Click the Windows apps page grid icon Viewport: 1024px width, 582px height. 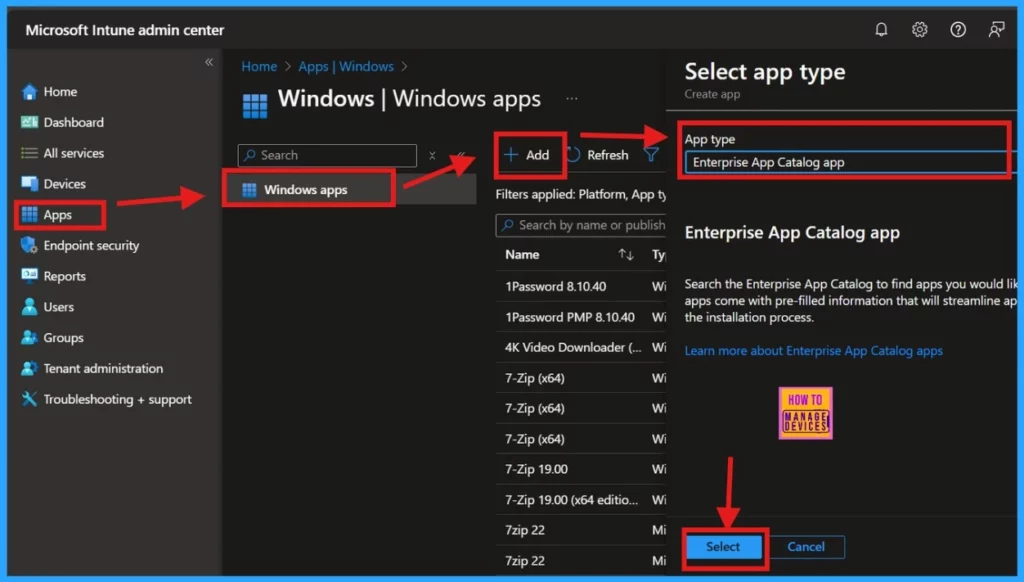pyautogui.click(x=255, y=106)
